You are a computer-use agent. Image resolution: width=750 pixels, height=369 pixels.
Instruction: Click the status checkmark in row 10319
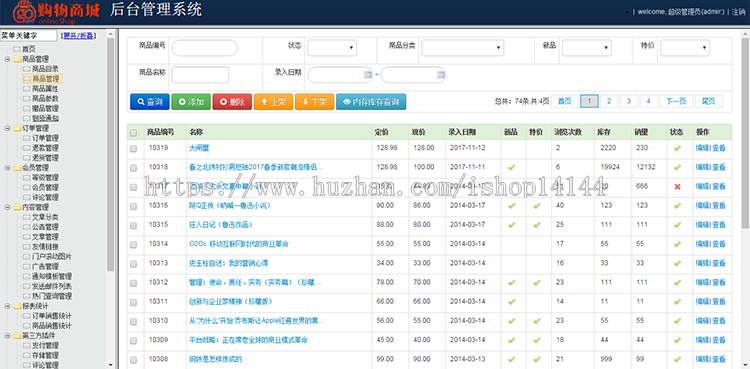[x=677, y=148]
